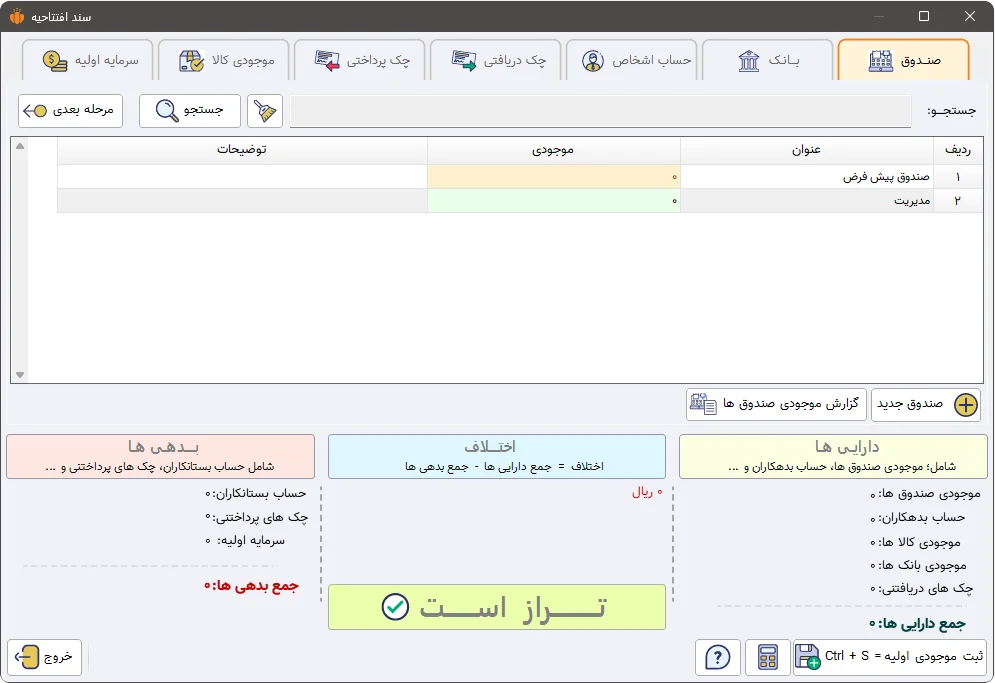The height and width of the screenshot is (683, 995).
Task: Click the جستجو search button
Action: (190, 111)
